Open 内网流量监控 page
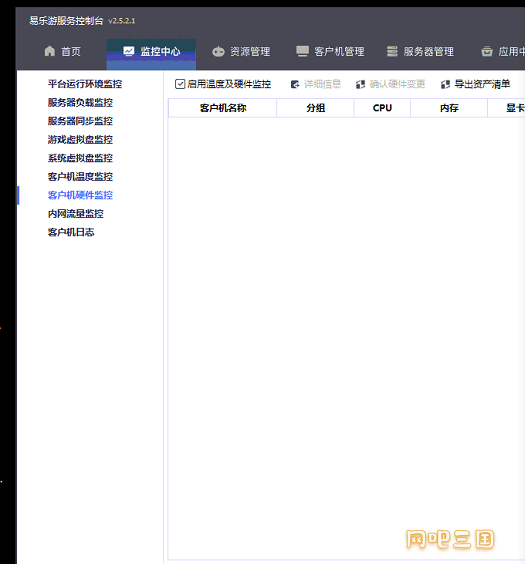The height and width of the screenshot is (564, 525). [76, 214]
